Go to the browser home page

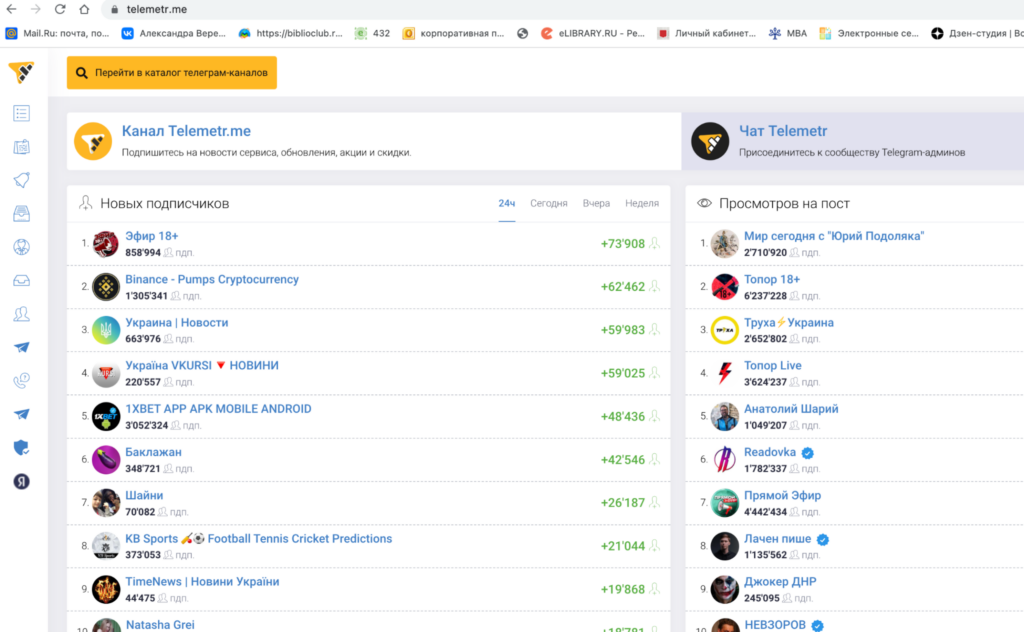click(x=84, y=9)
